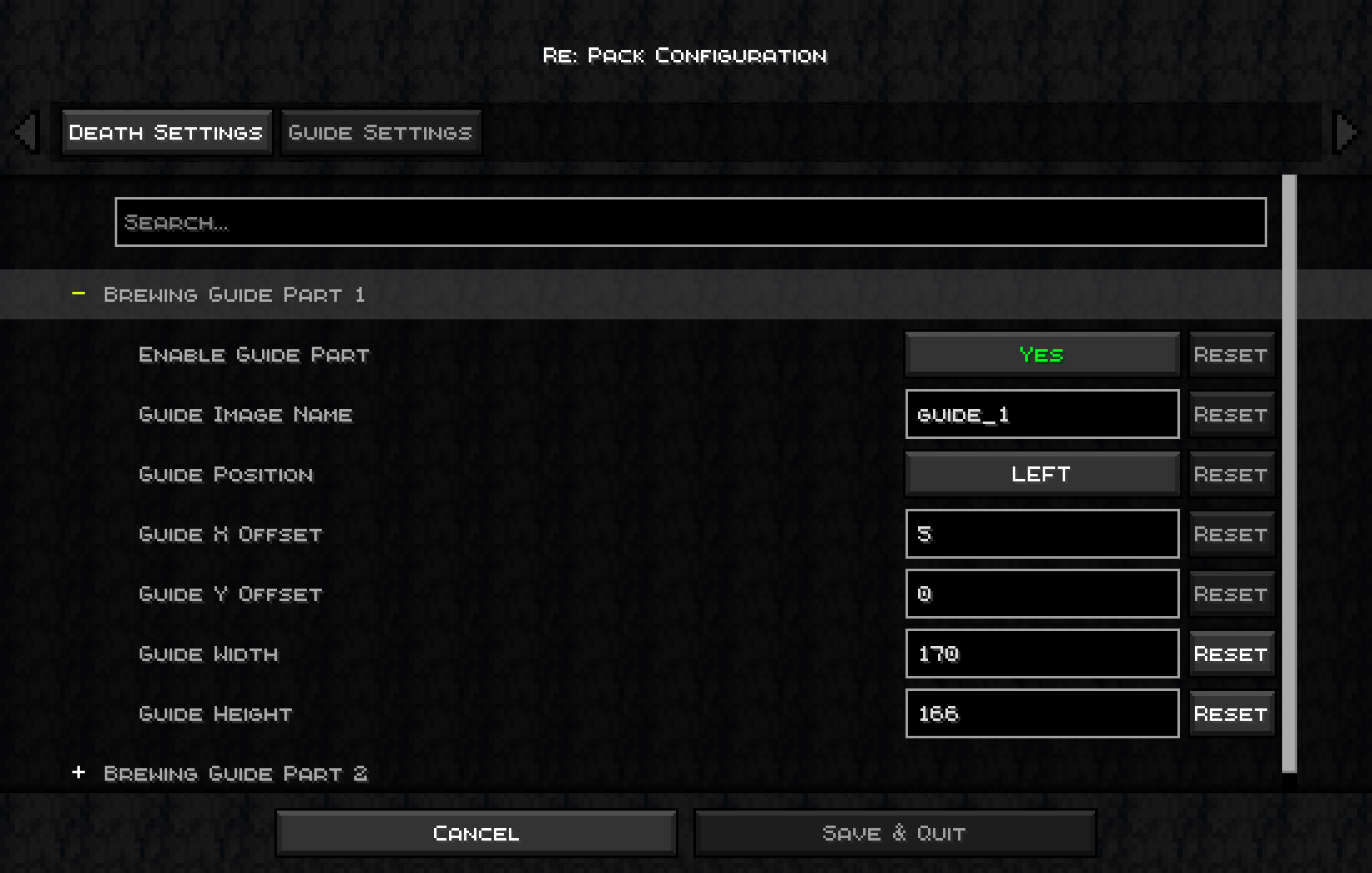Toggle Enable Guide Part Yes button
The image size is (1372, 873).
1042,355
